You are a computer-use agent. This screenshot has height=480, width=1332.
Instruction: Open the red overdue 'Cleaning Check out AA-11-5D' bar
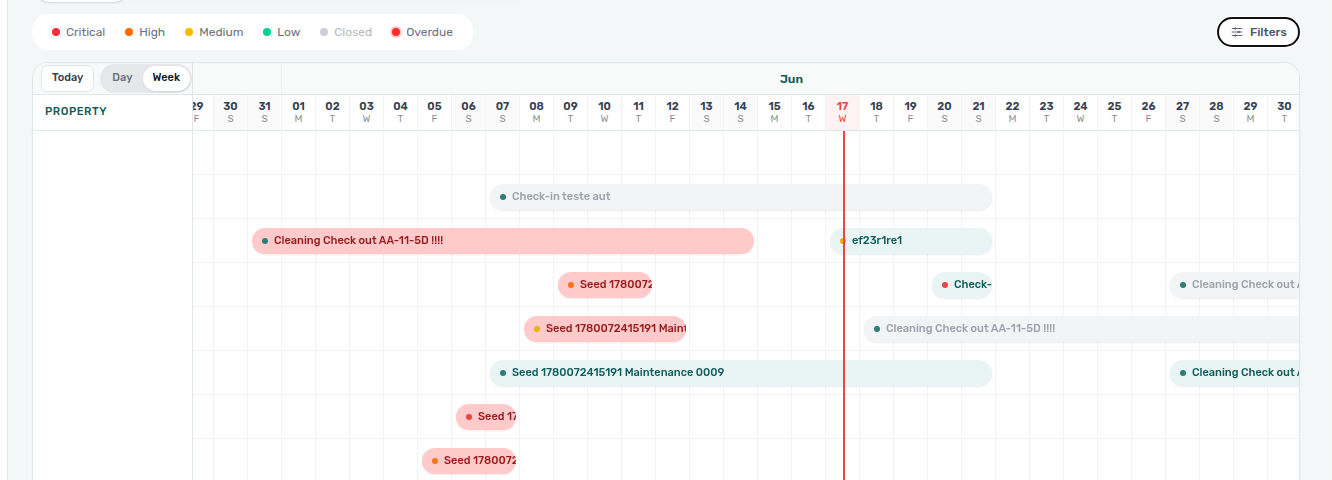pyautogui.click(x=503, y=241)
